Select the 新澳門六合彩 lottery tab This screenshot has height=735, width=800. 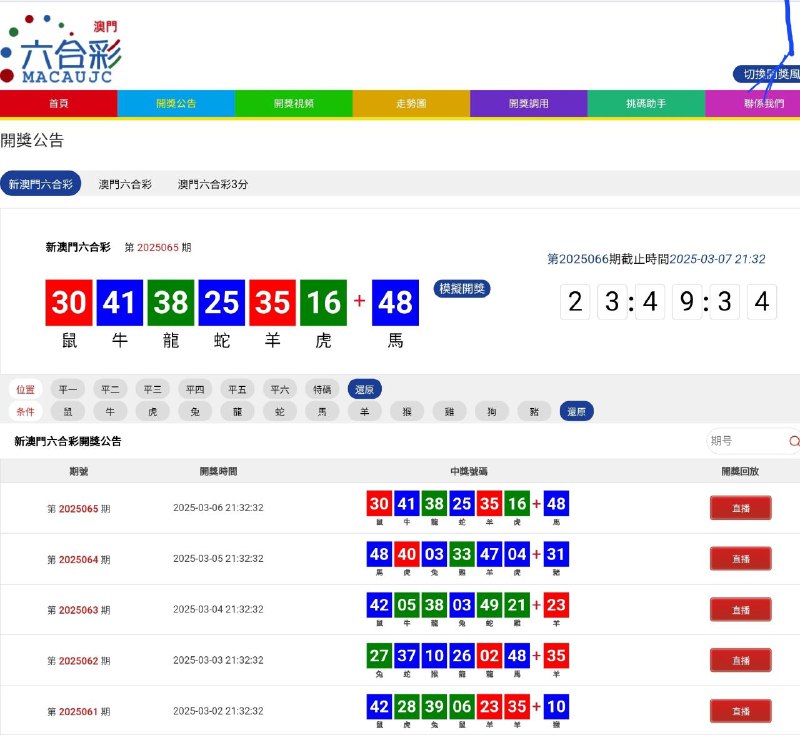40,184
